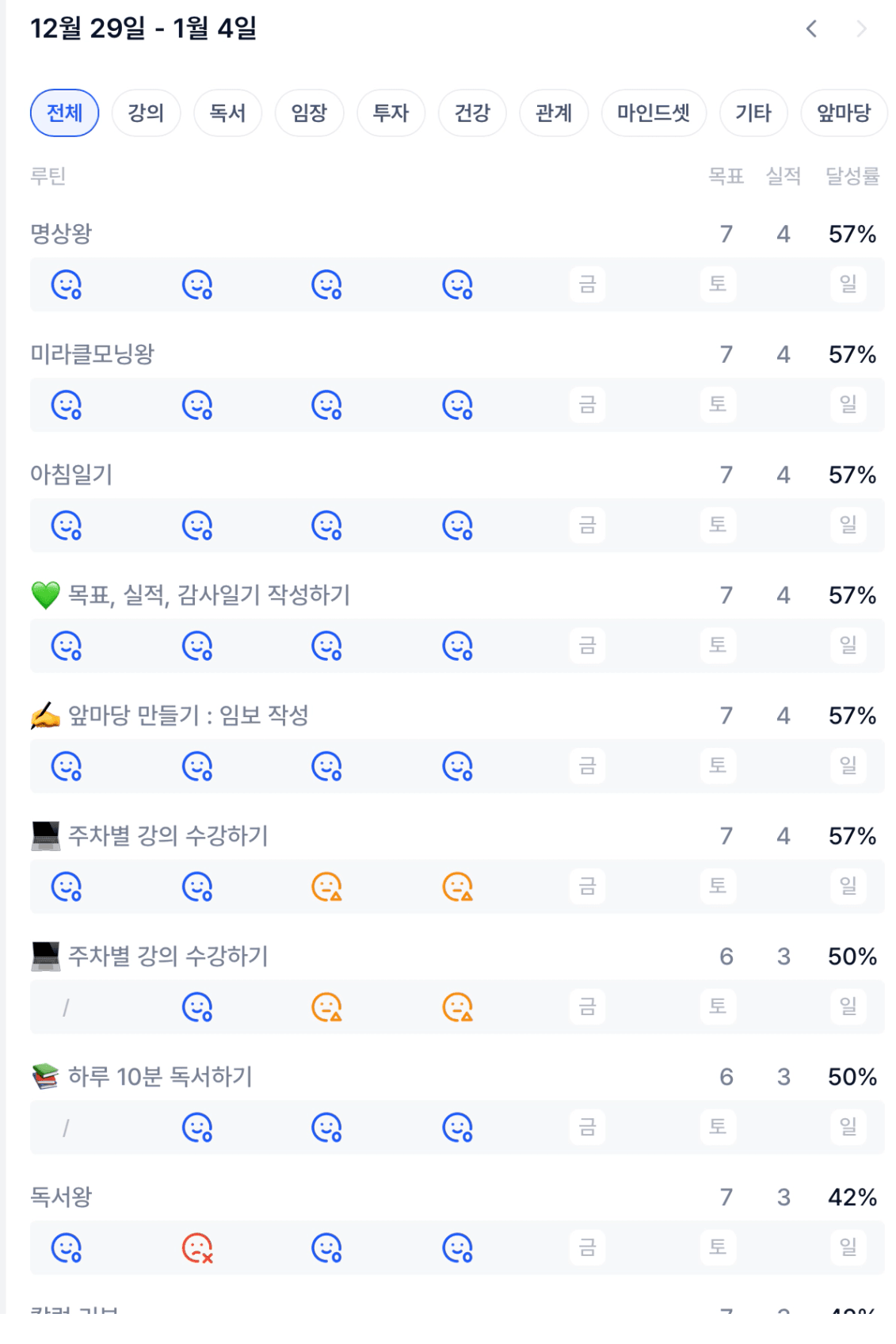Toggle 금 day box in 미라클모닝왕 row
The width and height of the screenshot is (896, 1344).
click(x=587, y=405)
